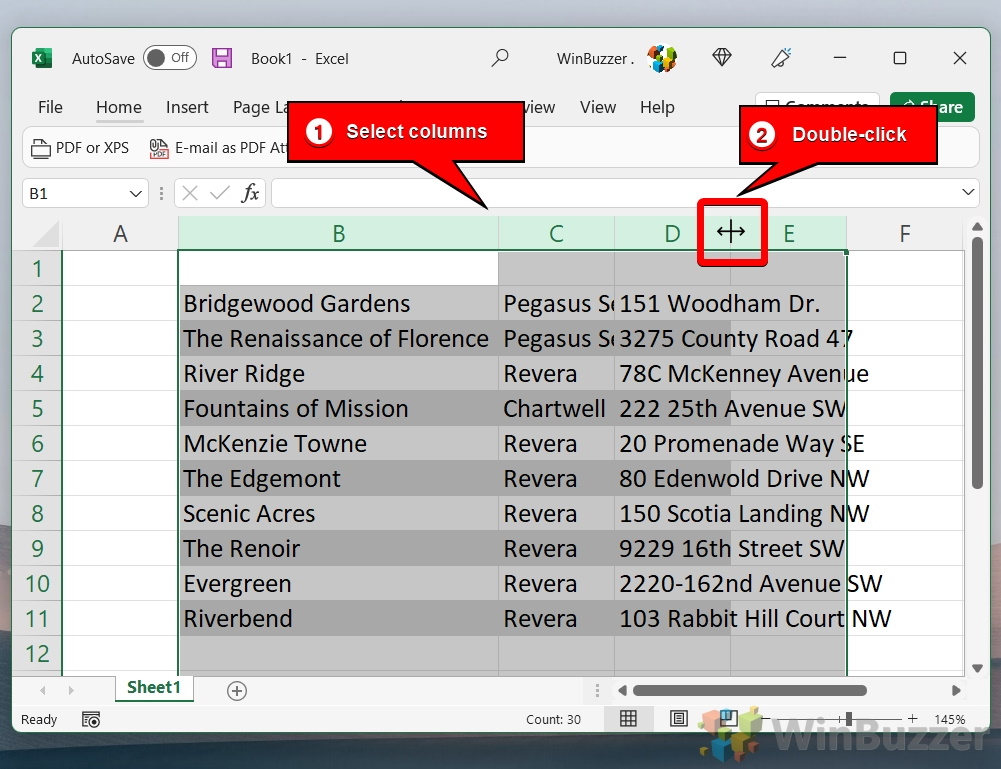Click inside the formula bar
The height and width of the screenshot is (769, 1001).
coord(613,193)
